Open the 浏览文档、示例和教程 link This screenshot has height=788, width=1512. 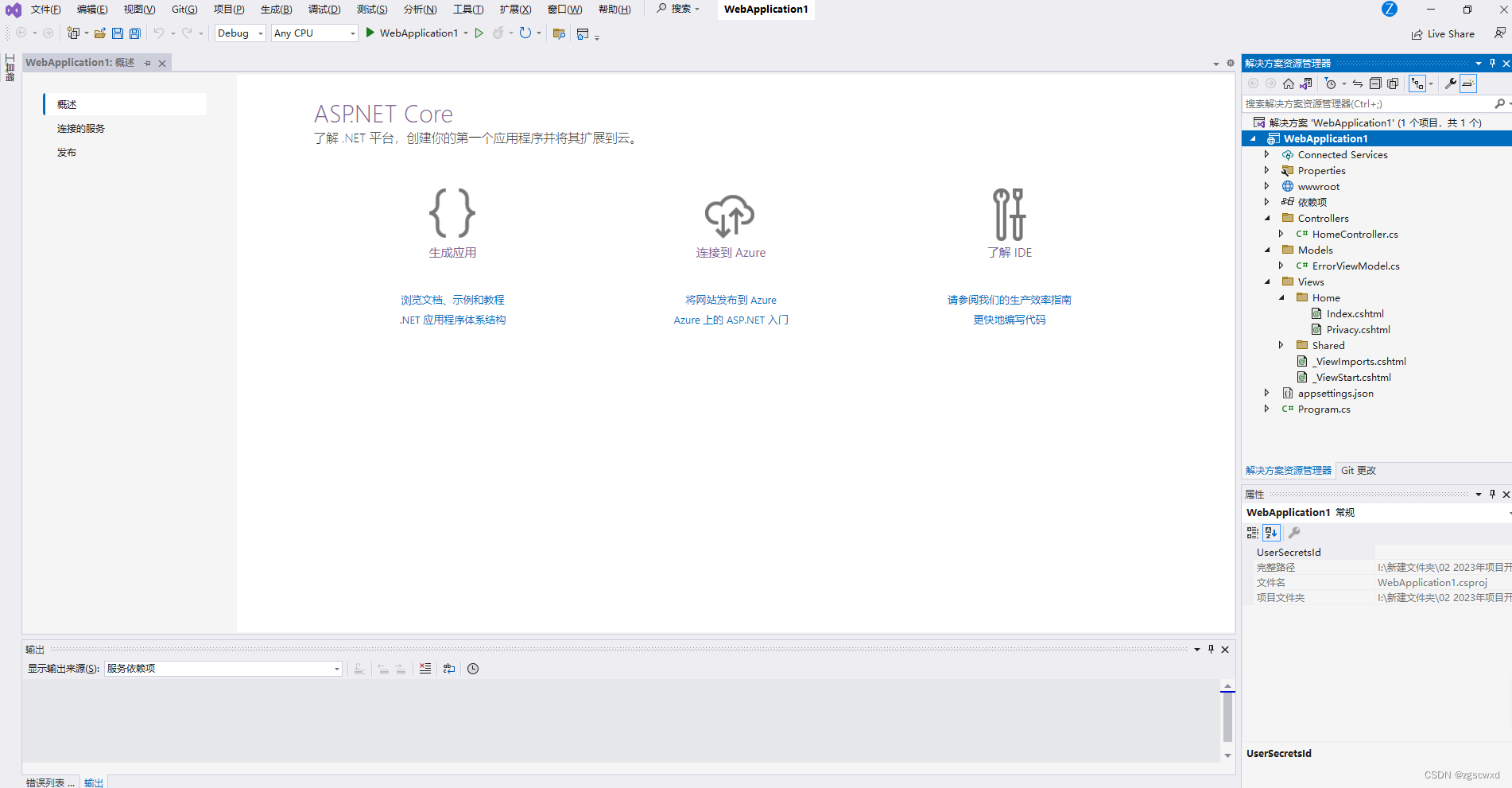(452, 300)
